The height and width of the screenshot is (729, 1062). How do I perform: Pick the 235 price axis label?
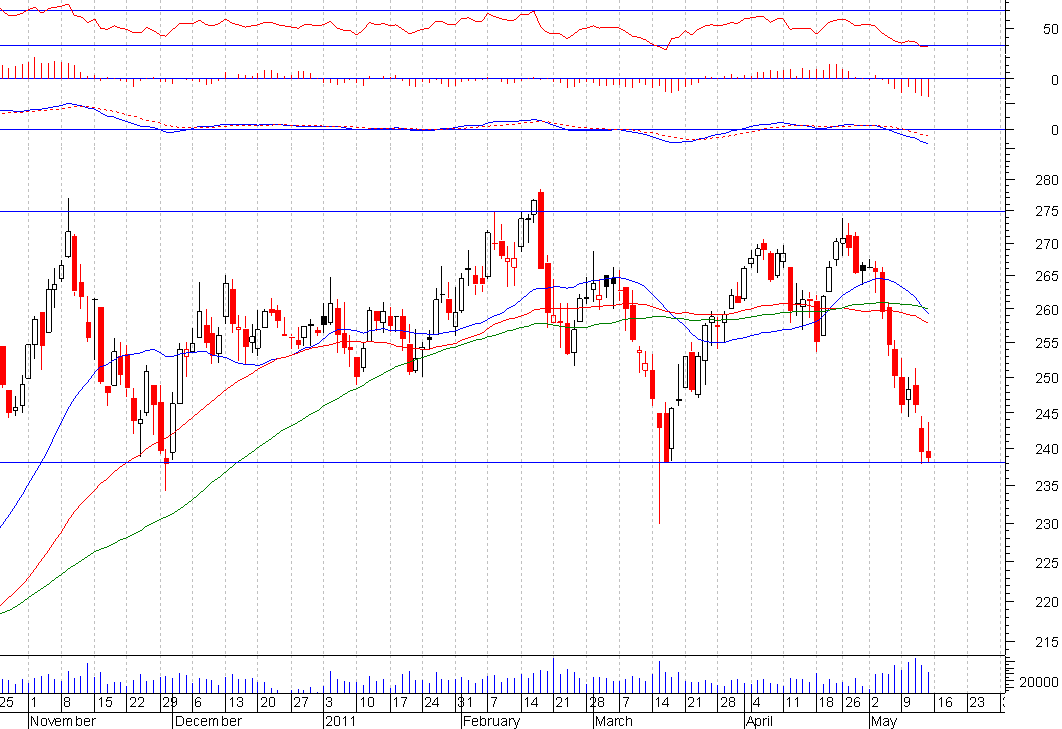1046,486
